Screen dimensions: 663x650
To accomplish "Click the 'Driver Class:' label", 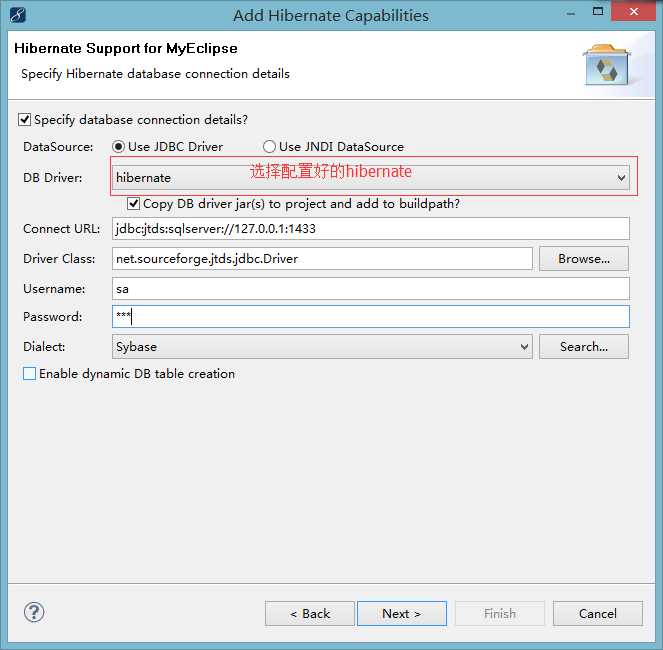I will coord(59,259).
